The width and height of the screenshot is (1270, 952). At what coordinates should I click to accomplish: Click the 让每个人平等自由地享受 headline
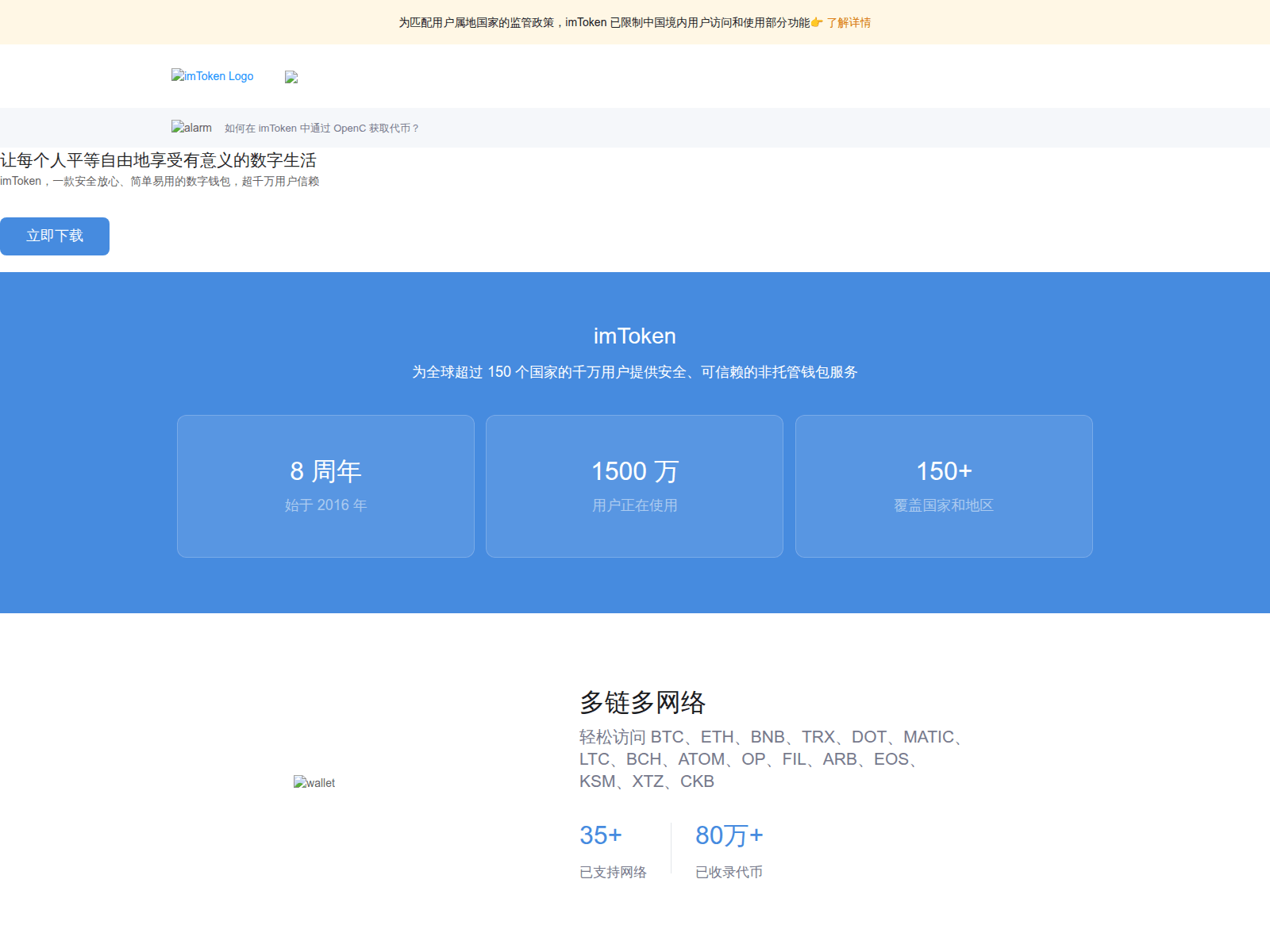(x=159, y=160)
